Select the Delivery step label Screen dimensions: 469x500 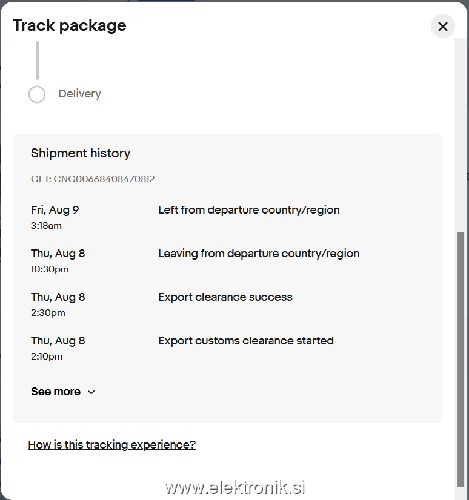point(80,94)
